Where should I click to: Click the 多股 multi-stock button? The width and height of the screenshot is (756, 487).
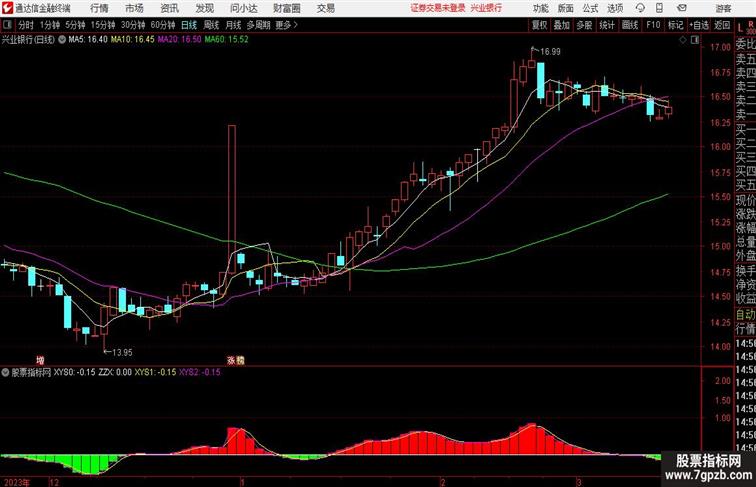tap(584, 25)
